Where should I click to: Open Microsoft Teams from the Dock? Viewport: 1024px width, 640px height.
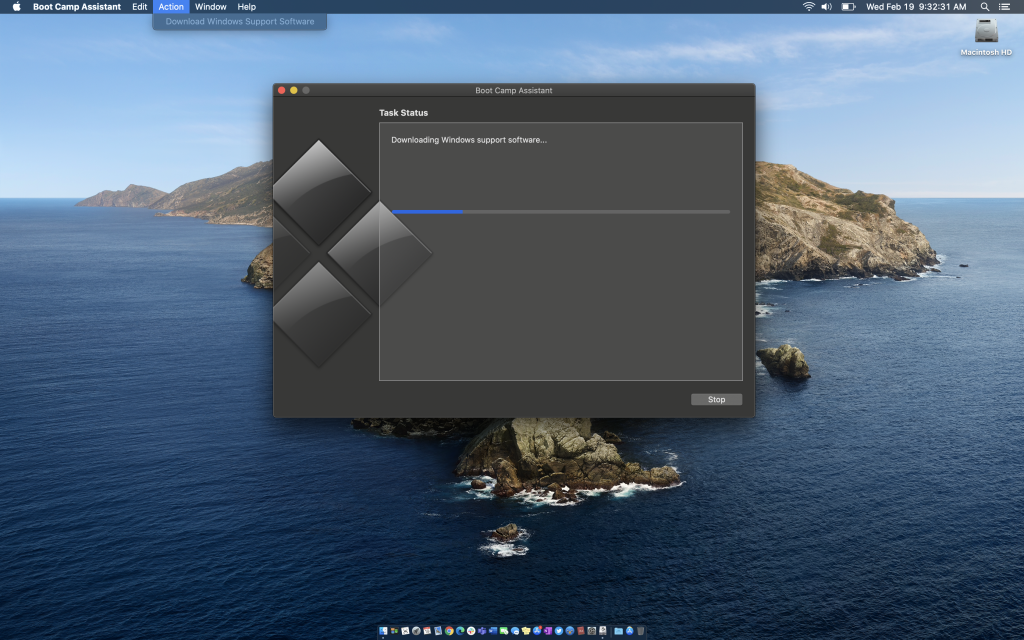(x=482, y=631)
